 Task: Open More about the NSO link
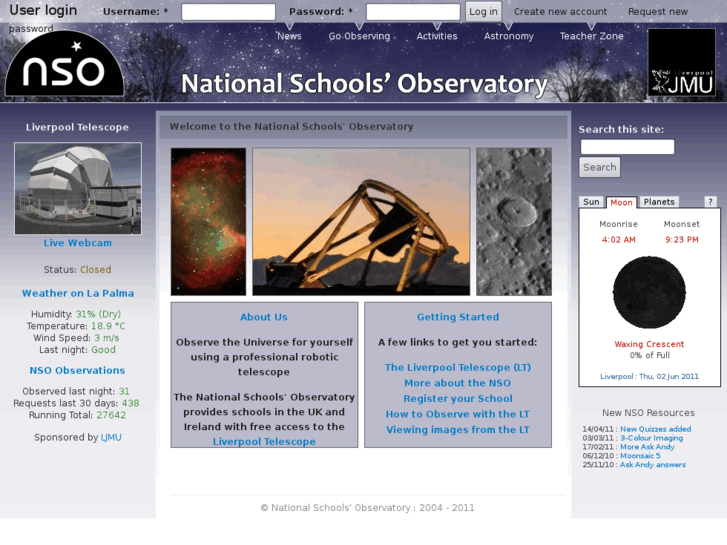[x=458, y=383]
